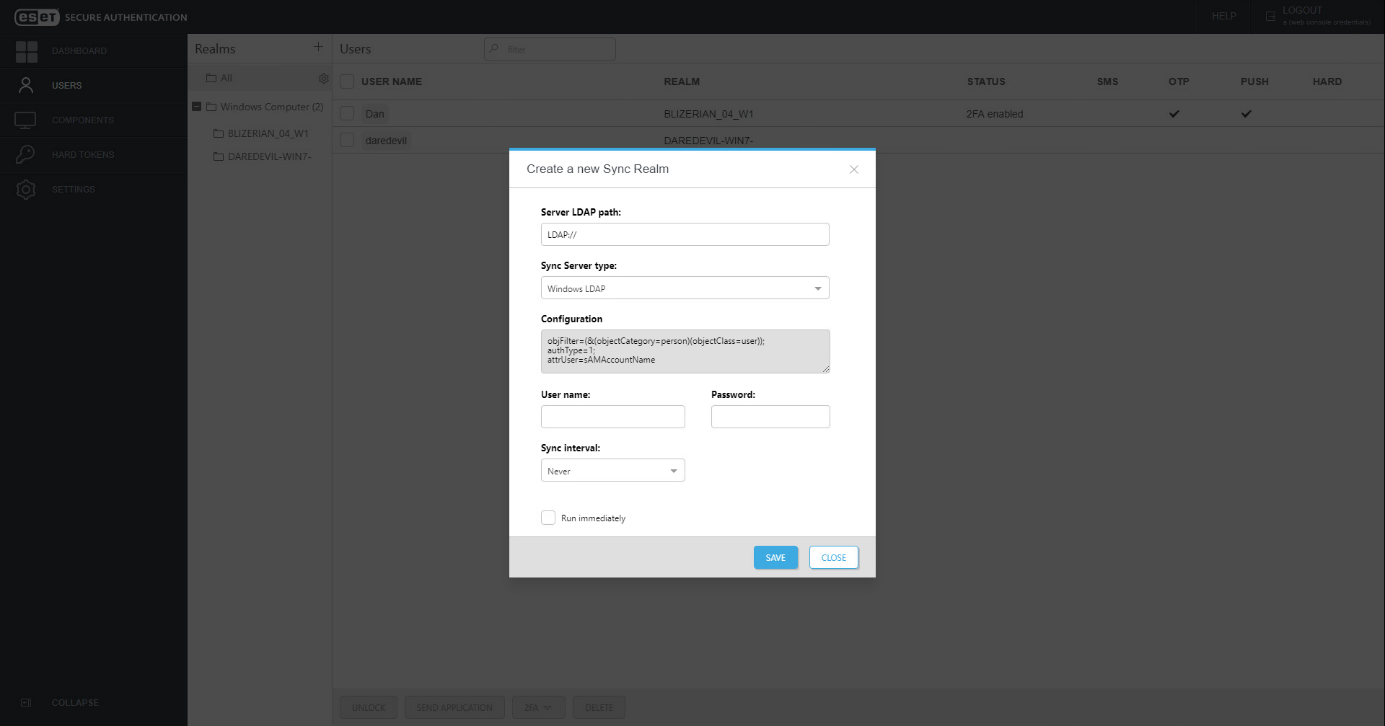Open the Sync interval dropdown
Screen dimensions: 1385x726
(613, 470)
